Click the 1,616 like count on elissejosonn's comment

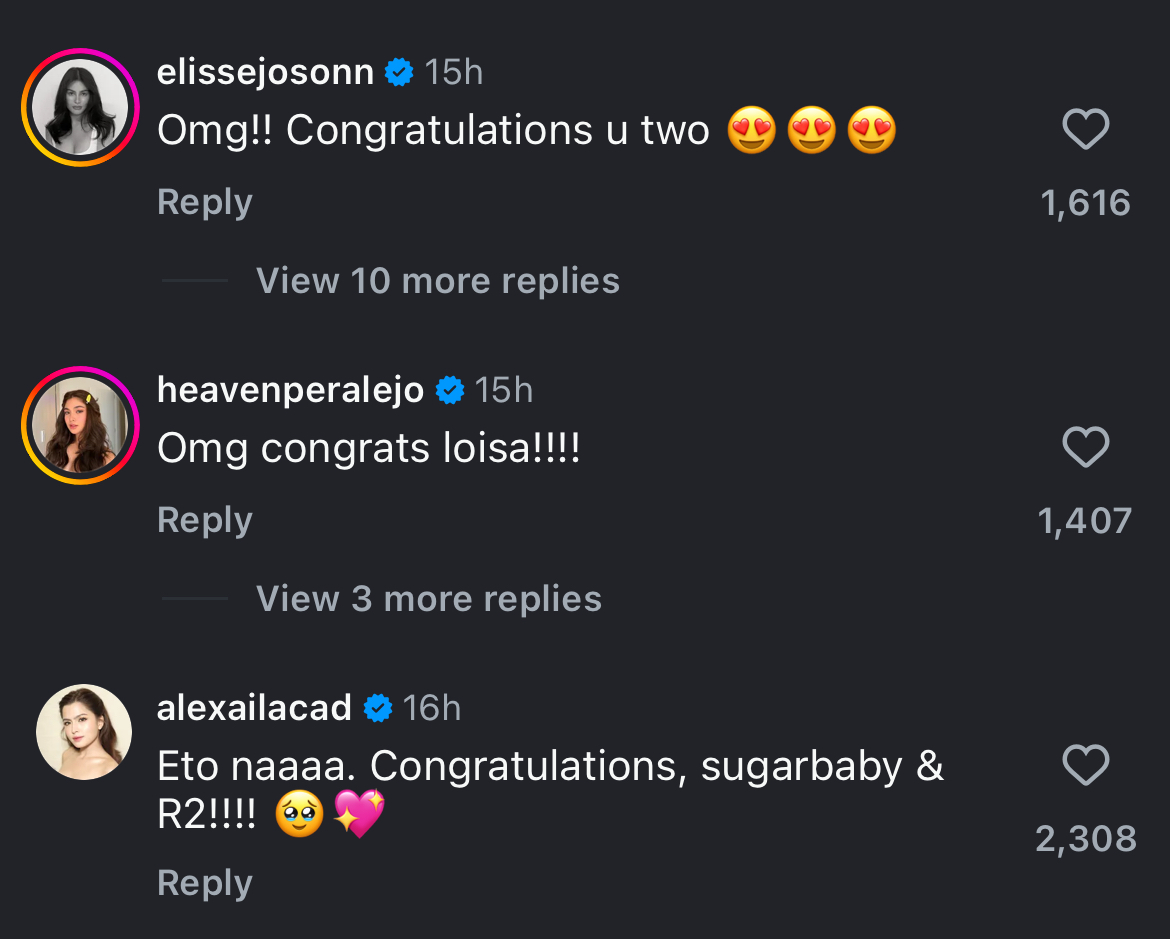click(x=1086, y=202)
